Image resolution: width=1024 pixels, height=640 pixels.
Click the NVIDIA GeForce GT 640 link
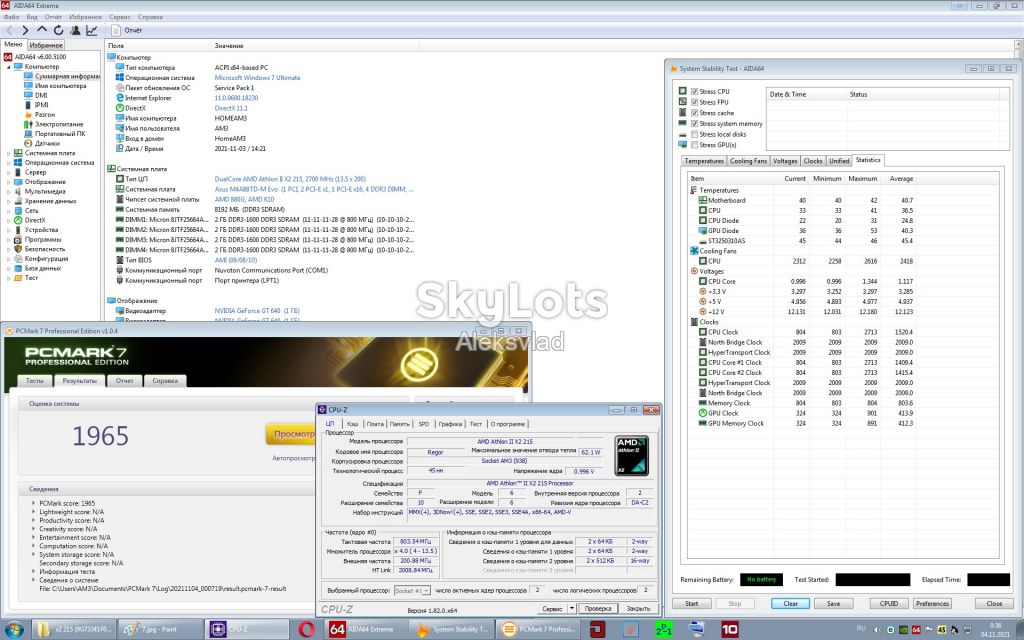257,311
